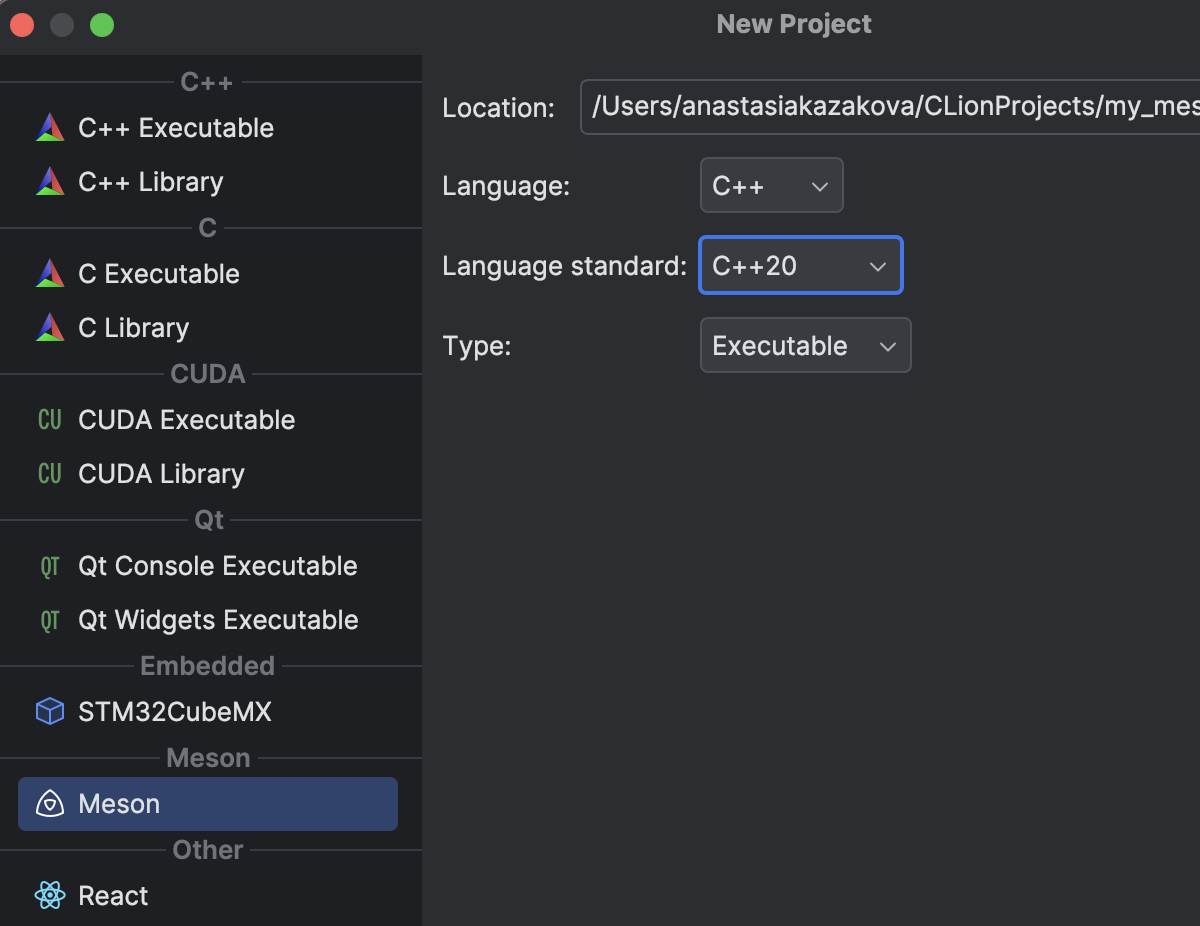The height and width of the screenshot is (926, 1200).
Task: Click the CU icon for CUDA Library
Action: (49, 474)
